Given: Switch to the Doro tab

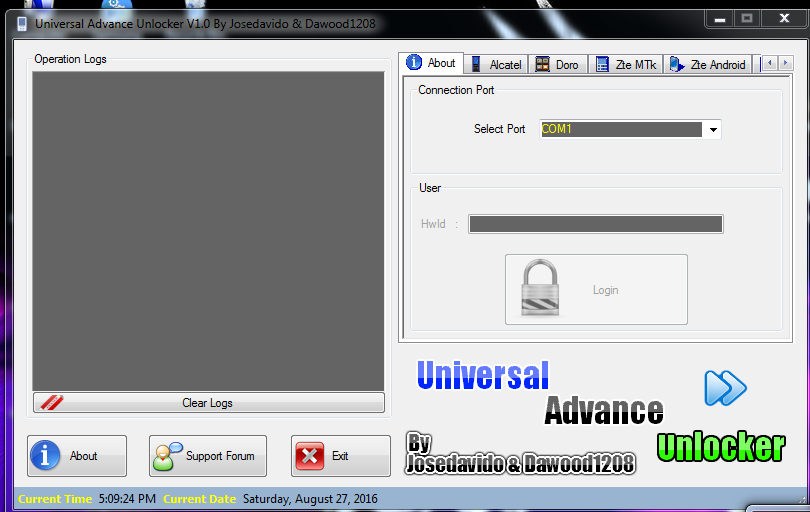Looking at the screenshot, I should (558, 65).
